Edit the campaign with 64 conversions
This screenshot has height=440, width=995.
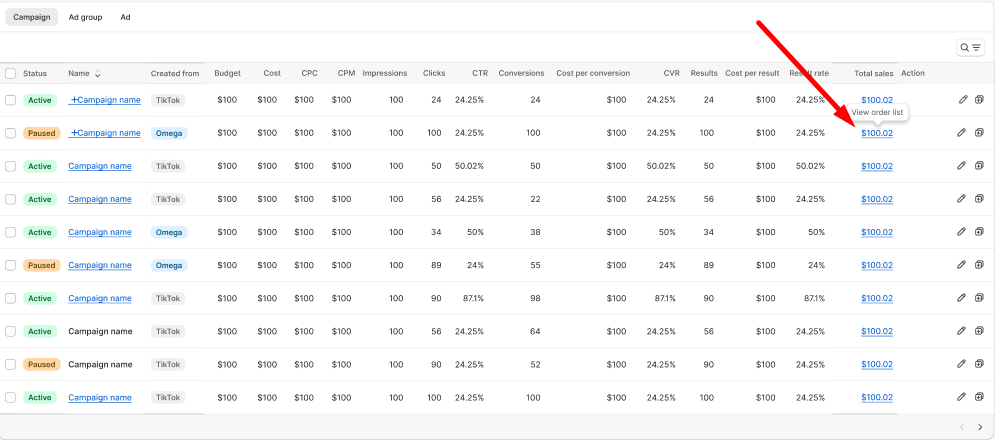(x=962, y=331)
